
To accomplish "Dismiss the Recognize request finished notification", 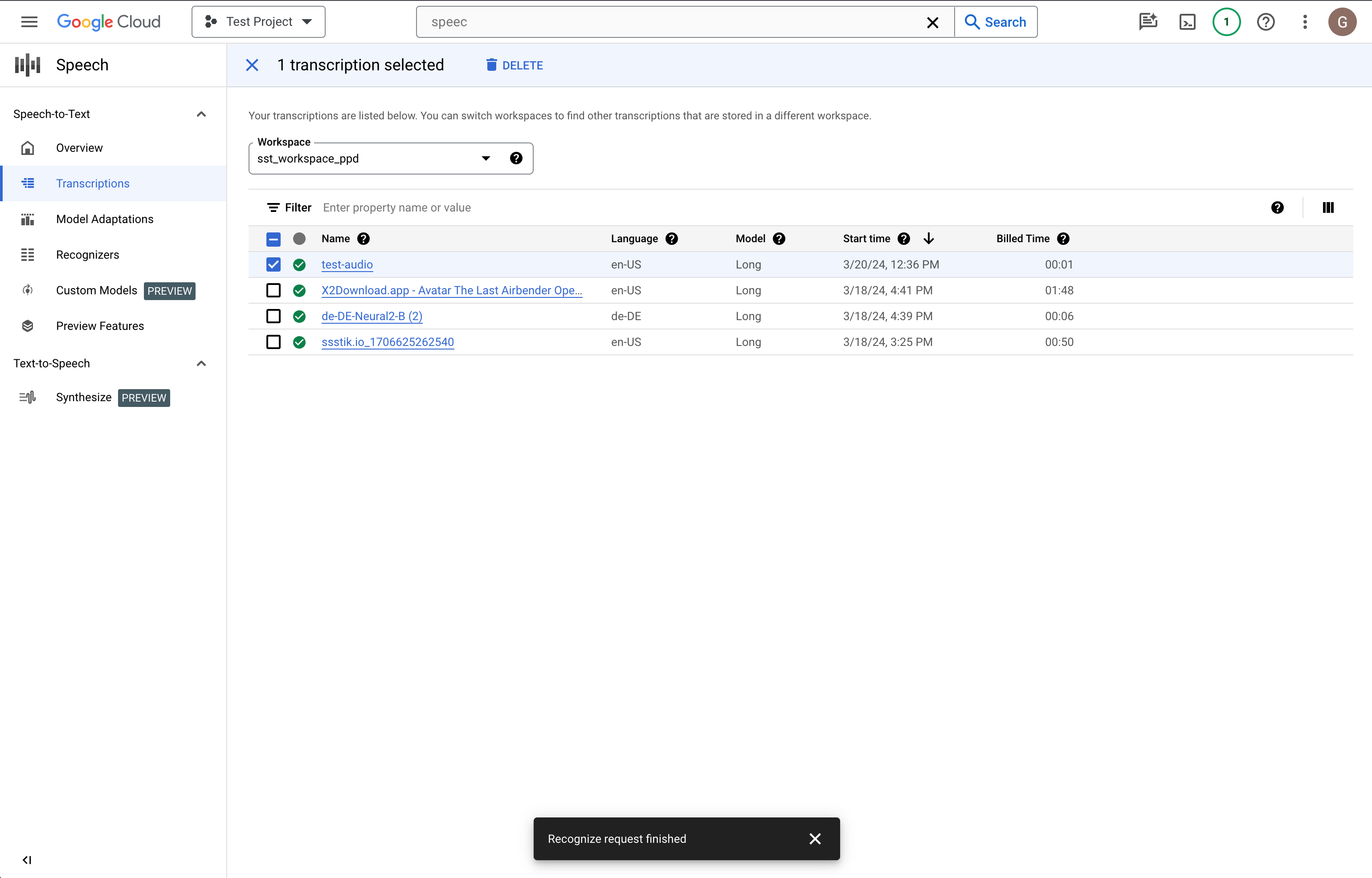I will 817,838.
